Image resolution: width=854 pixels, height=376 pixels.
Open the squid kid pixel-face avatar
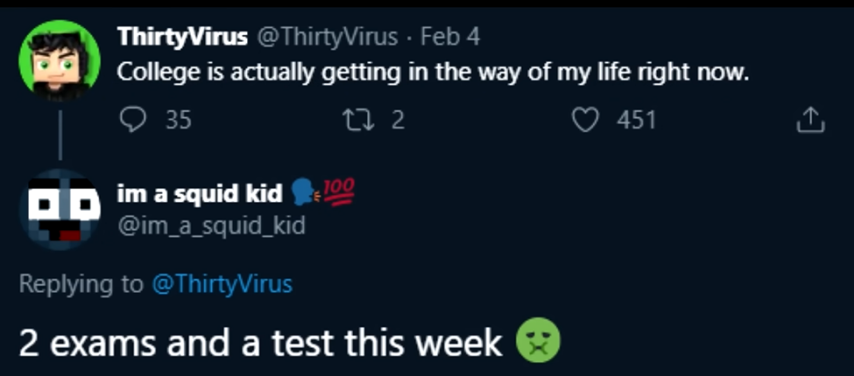[59, 209]
